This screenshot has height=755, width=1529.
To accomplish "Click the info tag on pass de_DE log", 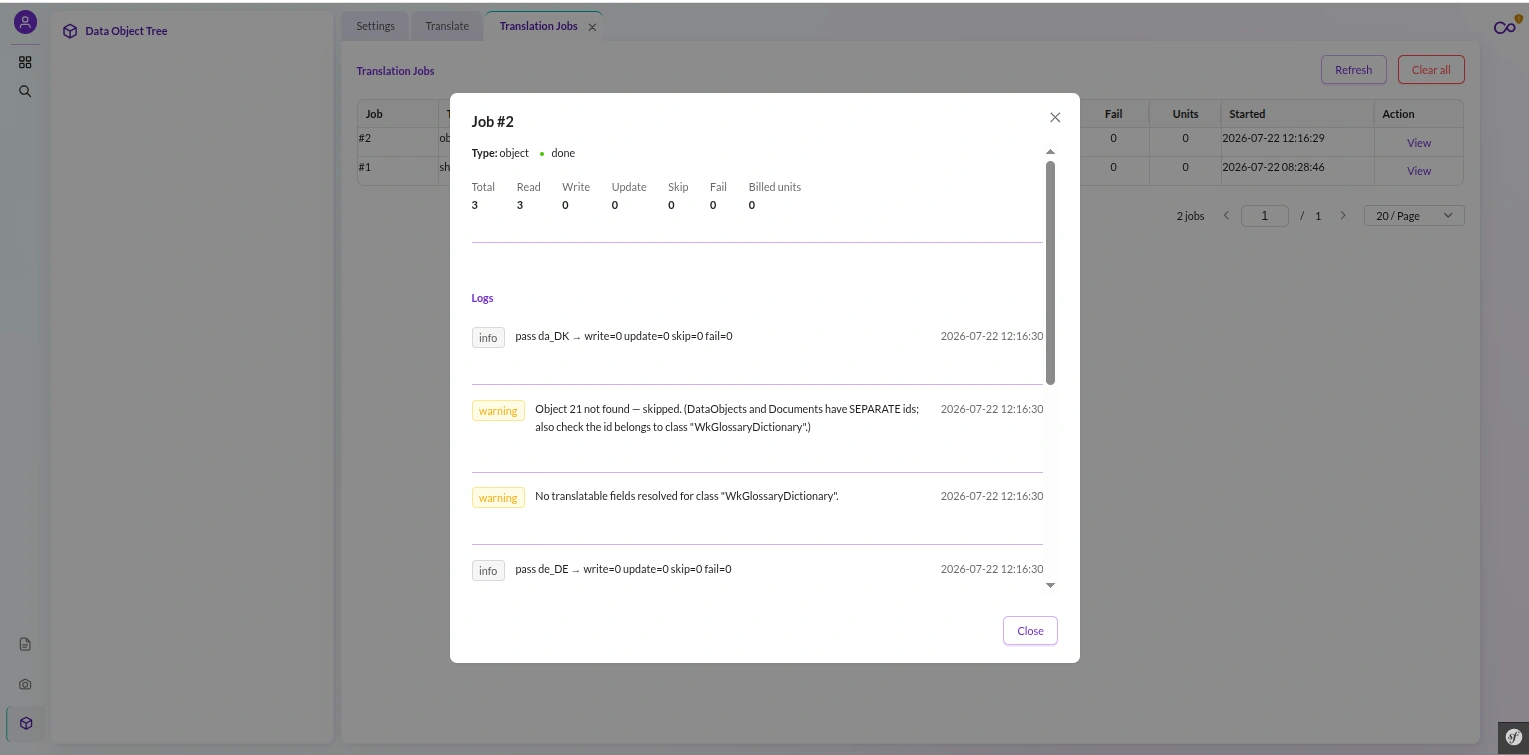I will click(x=488, y=571).
